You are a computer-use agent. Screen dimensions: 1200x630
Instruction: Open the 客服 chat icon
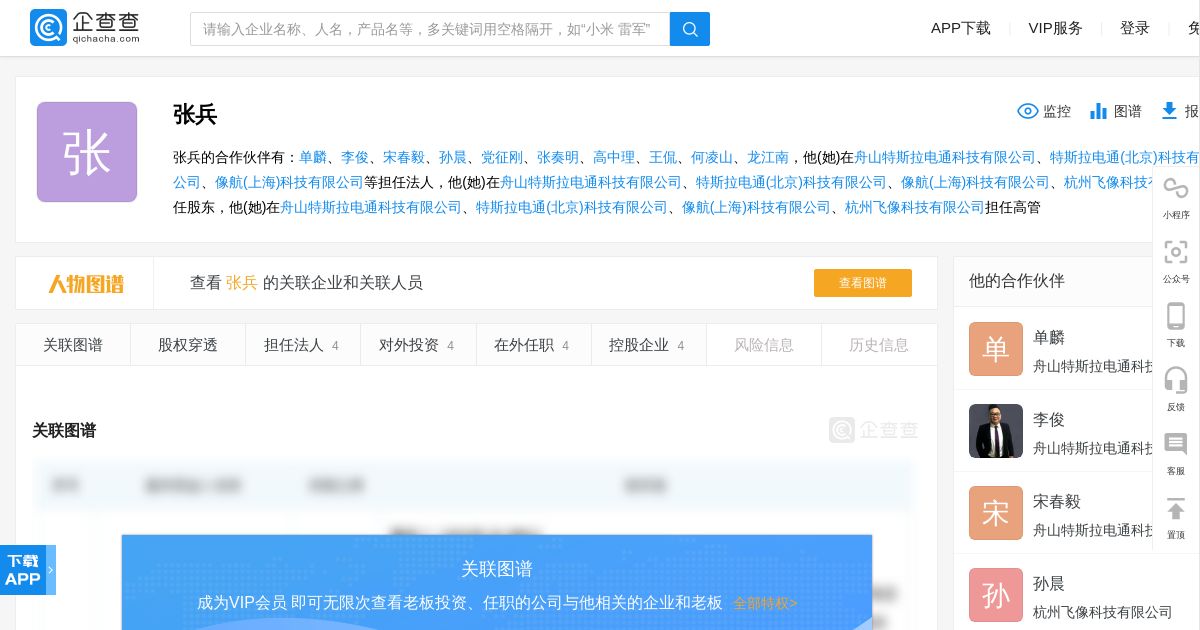pos(1176,444)
